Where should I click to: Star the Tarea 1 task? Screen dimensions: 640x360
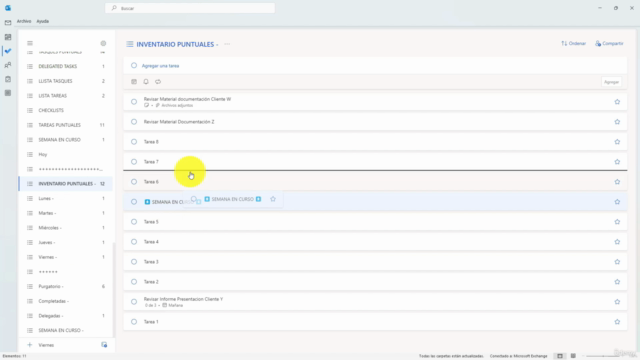617,322
